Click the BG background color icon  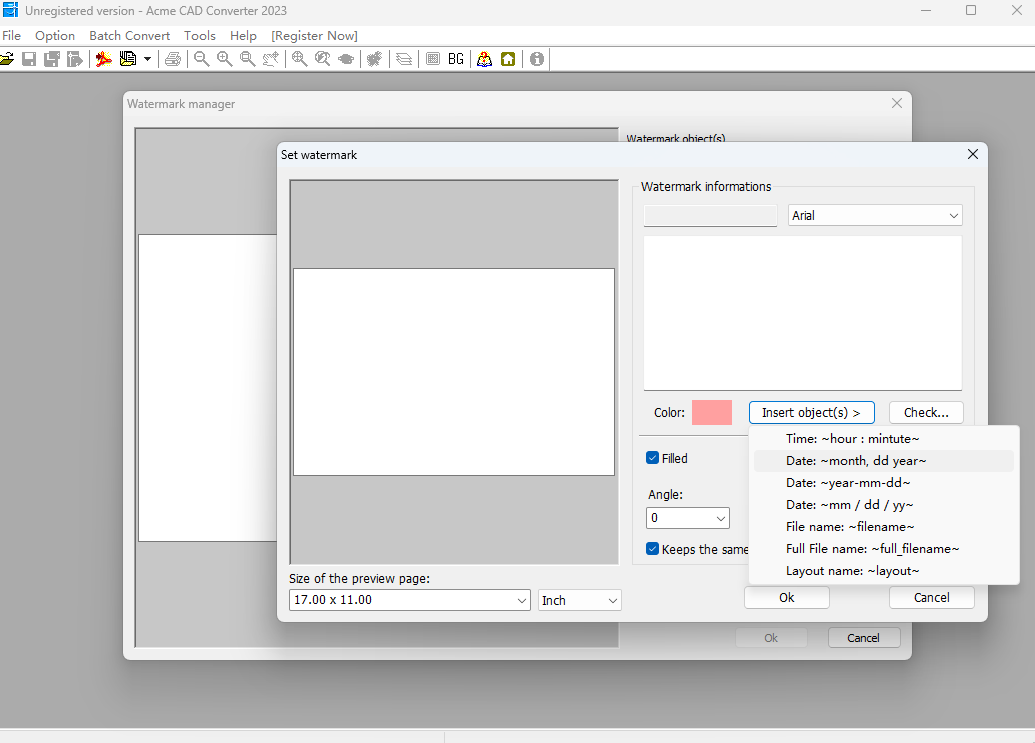[456, 58]
